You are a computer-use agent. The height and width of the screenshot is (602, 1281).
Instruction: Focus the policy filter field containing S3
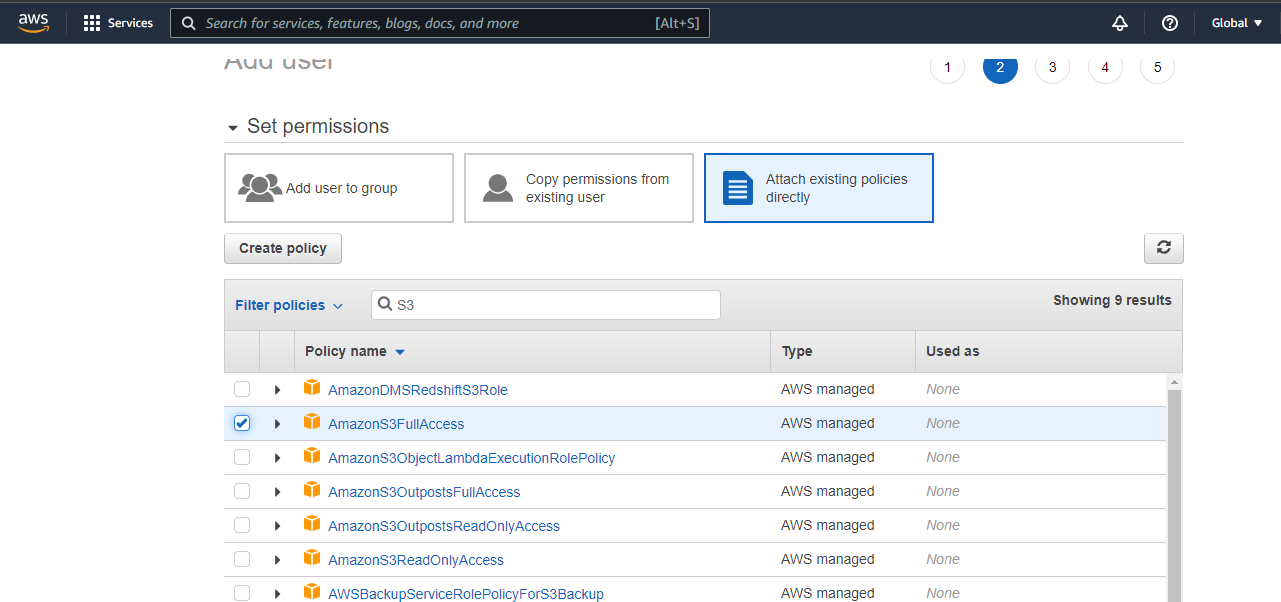coord(546,305)
